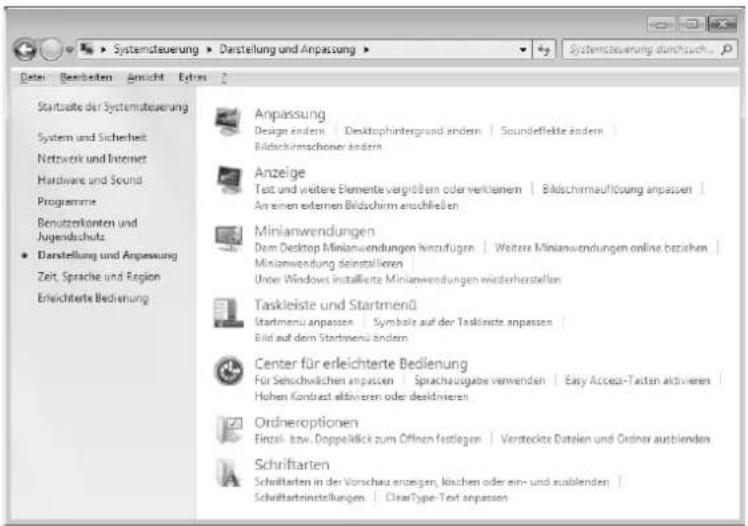Click Minianwendung deinstallieren
The height and width of the screenshot is (526, 748).
(329, 264)
